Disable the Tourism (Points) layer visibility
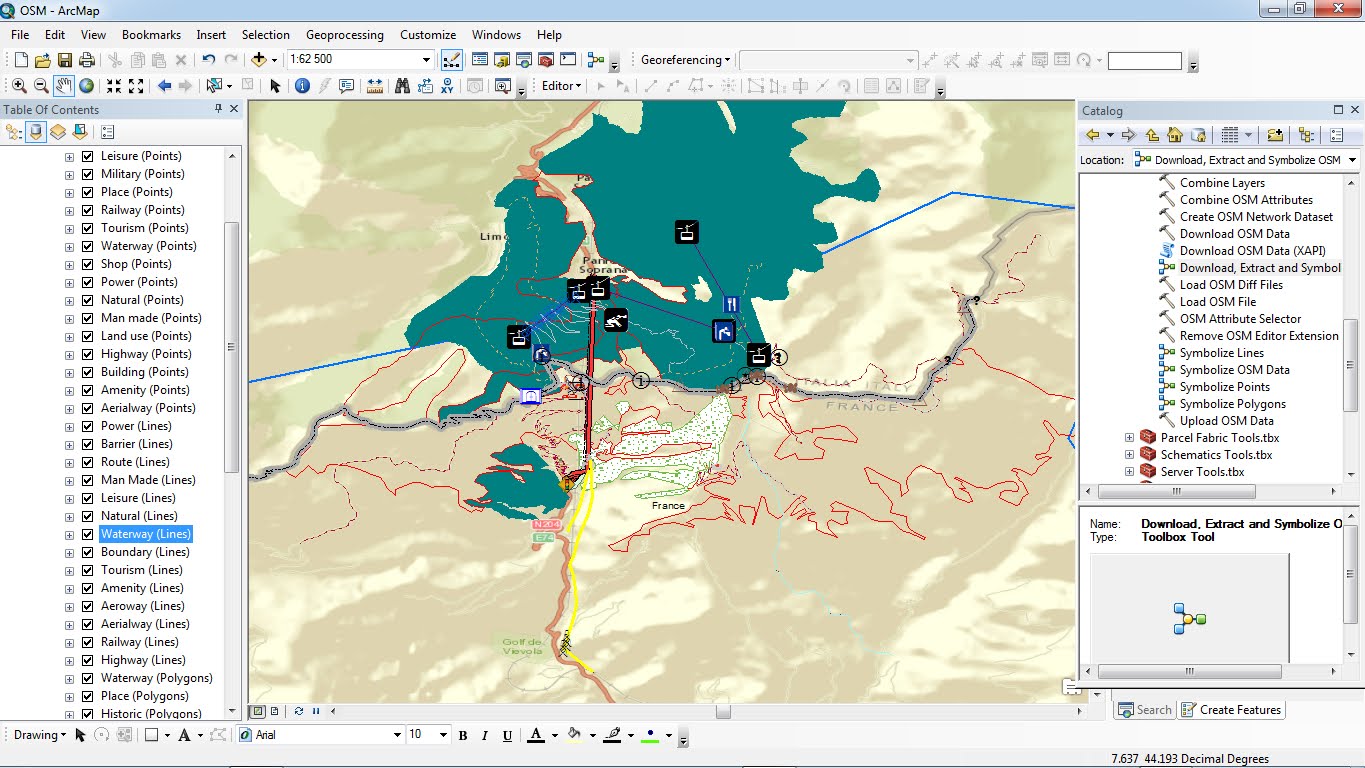 [87, 227]
